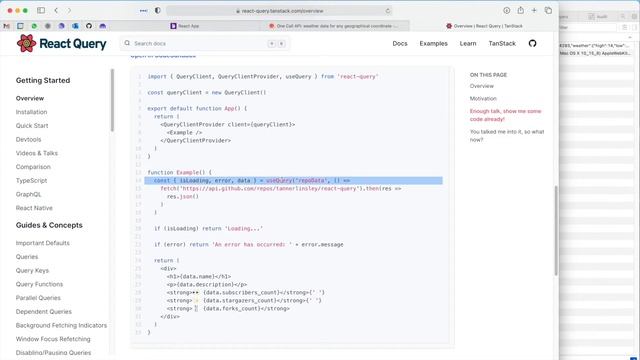Click the import QueryClient code line

[263, 77]
